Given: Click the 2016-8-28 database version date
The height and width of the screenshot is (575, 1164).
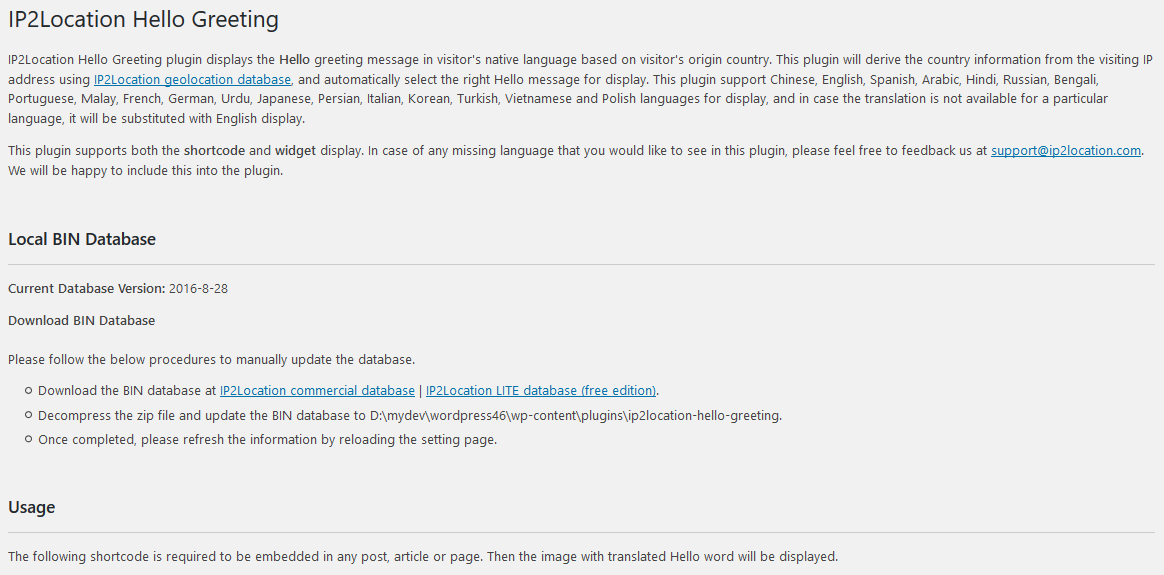Looking at the screenshot, I should [198, 289].
